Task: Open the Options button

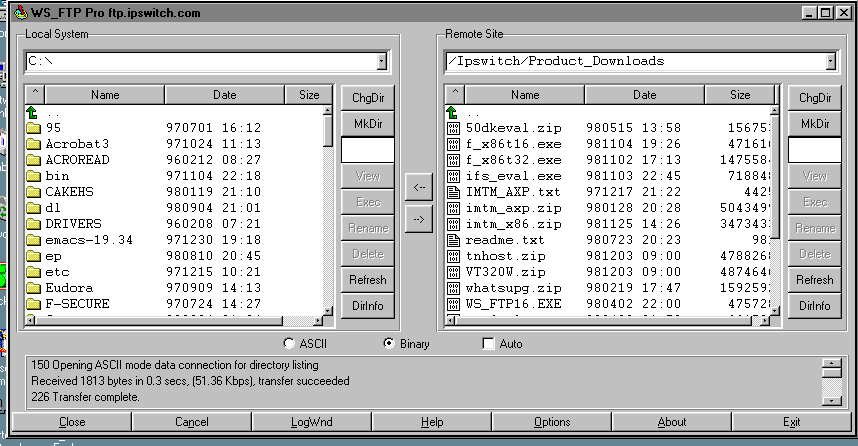Action: click(x=552, y=422)
